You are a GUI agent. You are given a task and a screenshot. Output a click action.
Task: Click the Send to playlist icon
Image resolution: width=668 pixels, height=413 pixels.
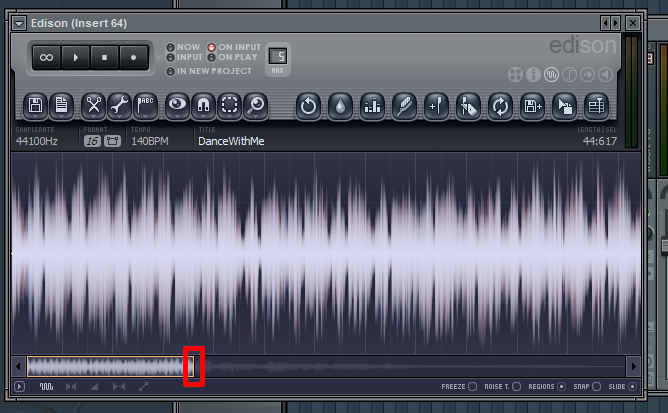[x=596, y=106]
